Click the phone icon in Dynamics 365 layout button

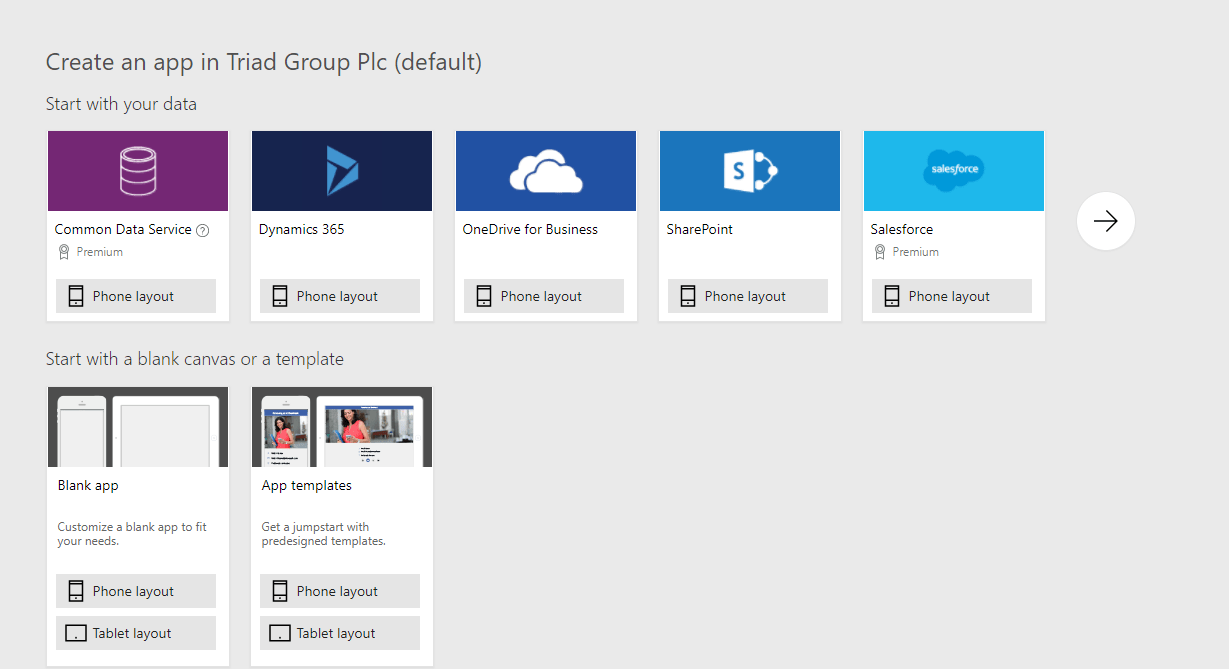(280, 296)
